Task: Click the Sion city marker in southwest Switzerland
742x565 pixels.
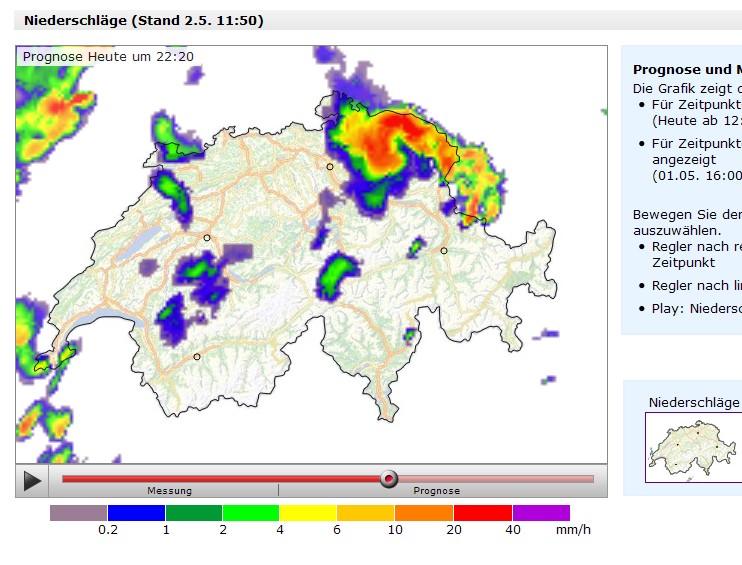Action: 197,357
